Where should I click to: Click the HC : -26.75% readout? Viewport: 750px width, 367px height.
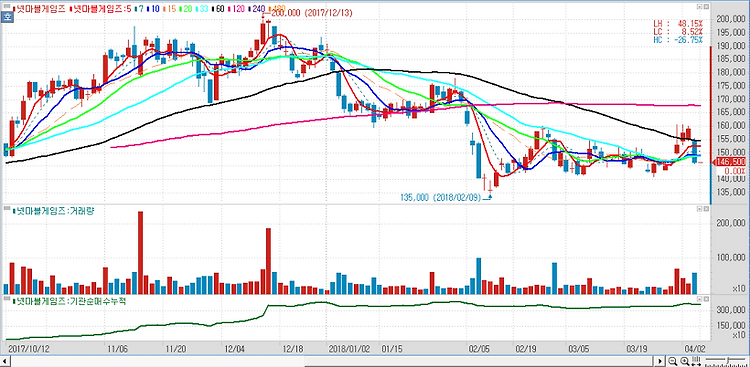point(678,39)
